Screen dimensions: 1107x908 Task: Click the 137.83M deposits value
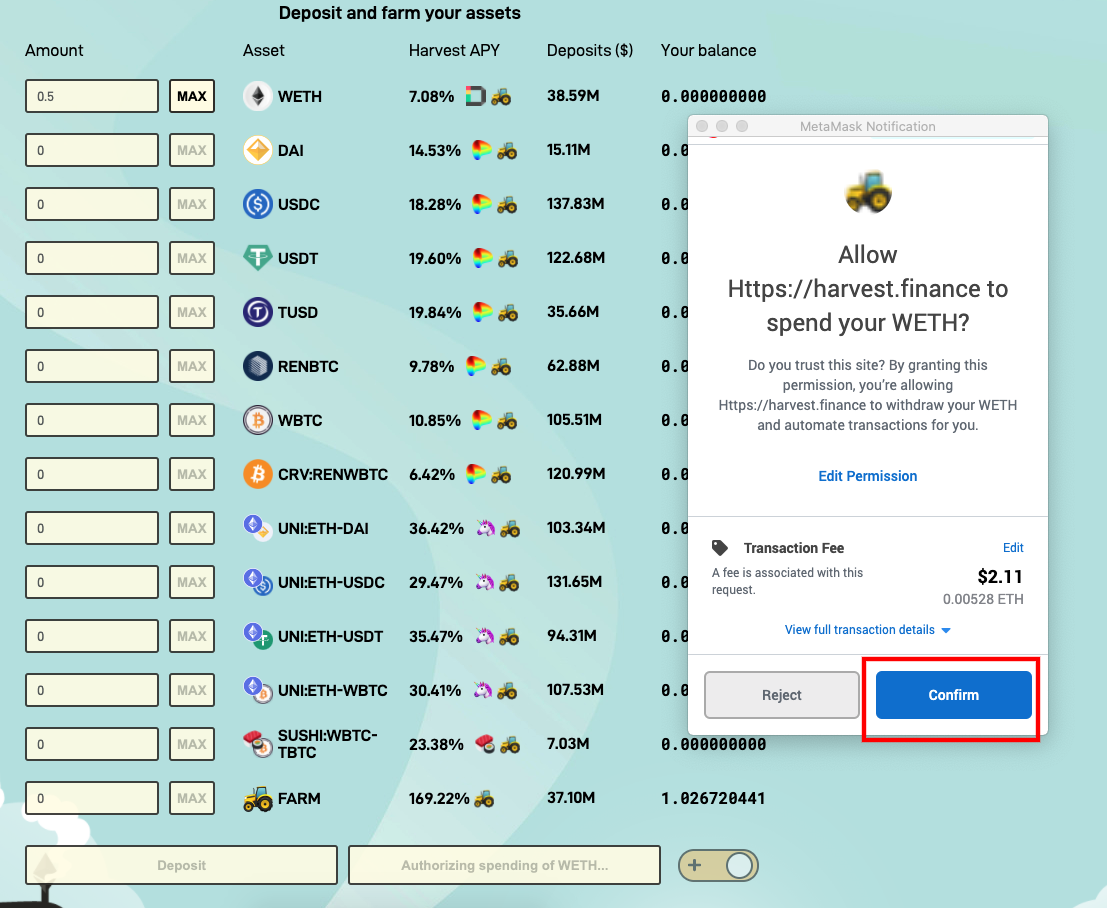coord(575,204)
